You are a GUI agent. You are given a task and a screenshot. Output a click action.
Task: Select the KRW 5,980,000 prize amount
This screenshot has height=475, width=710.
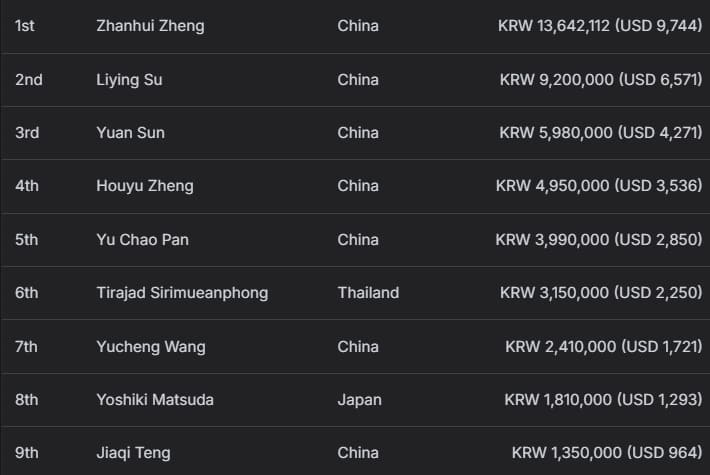(600, 133)
